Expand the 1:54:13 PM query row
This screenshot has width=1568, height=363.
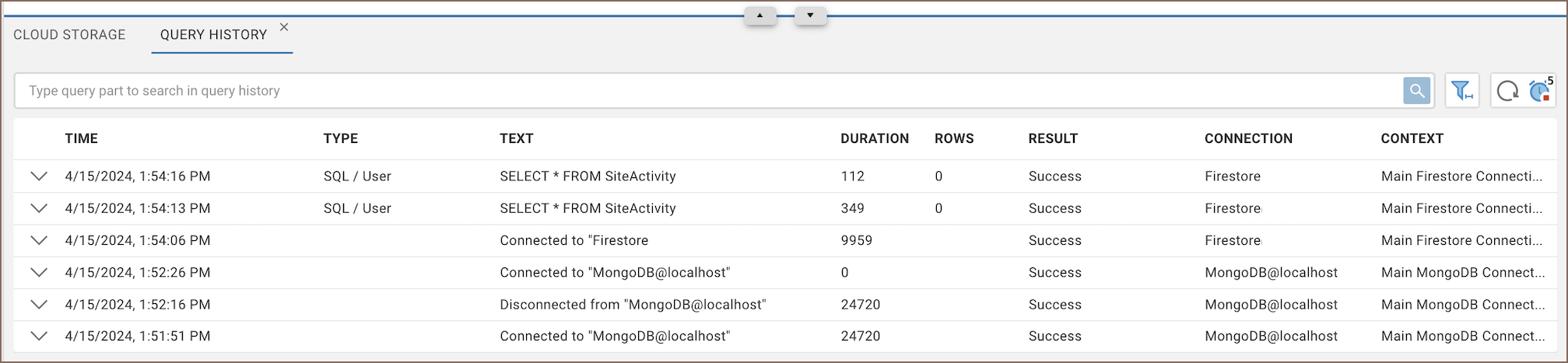click(39, 208)
